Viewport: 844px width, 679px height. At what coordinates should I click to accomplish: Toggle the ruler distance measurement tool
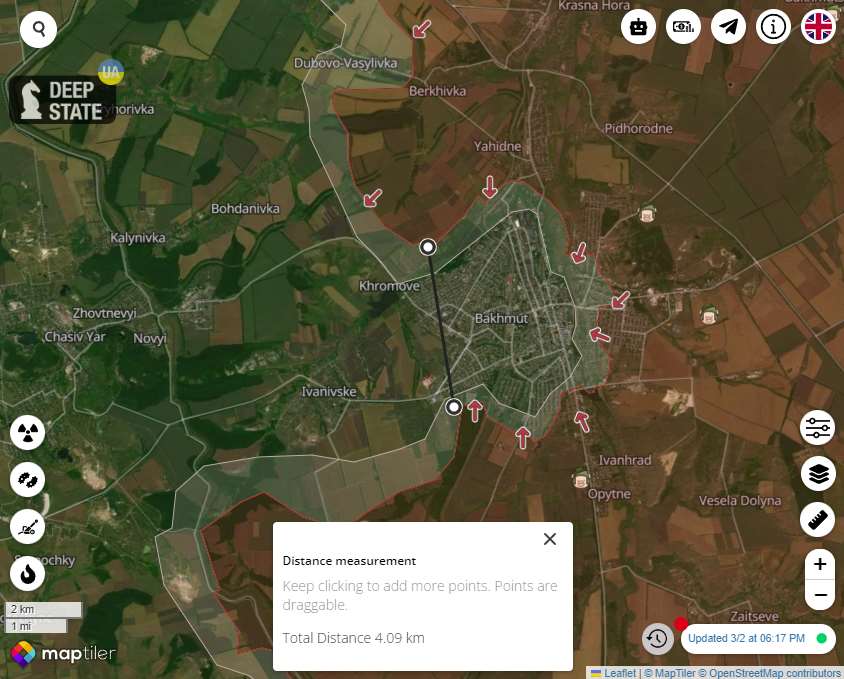pos(819,519)
